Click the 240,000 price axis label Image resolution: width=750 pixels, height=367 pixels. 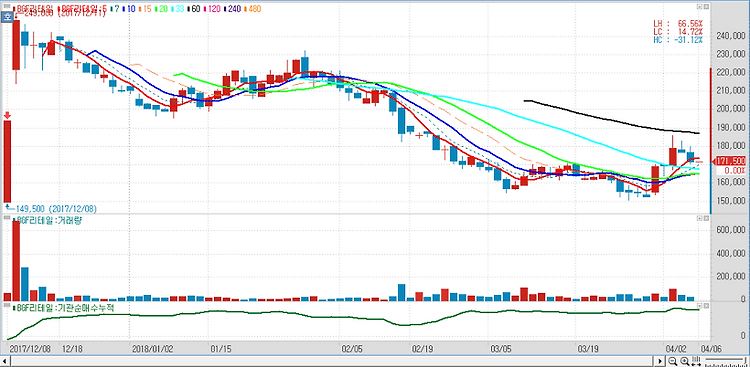(732, 36)
